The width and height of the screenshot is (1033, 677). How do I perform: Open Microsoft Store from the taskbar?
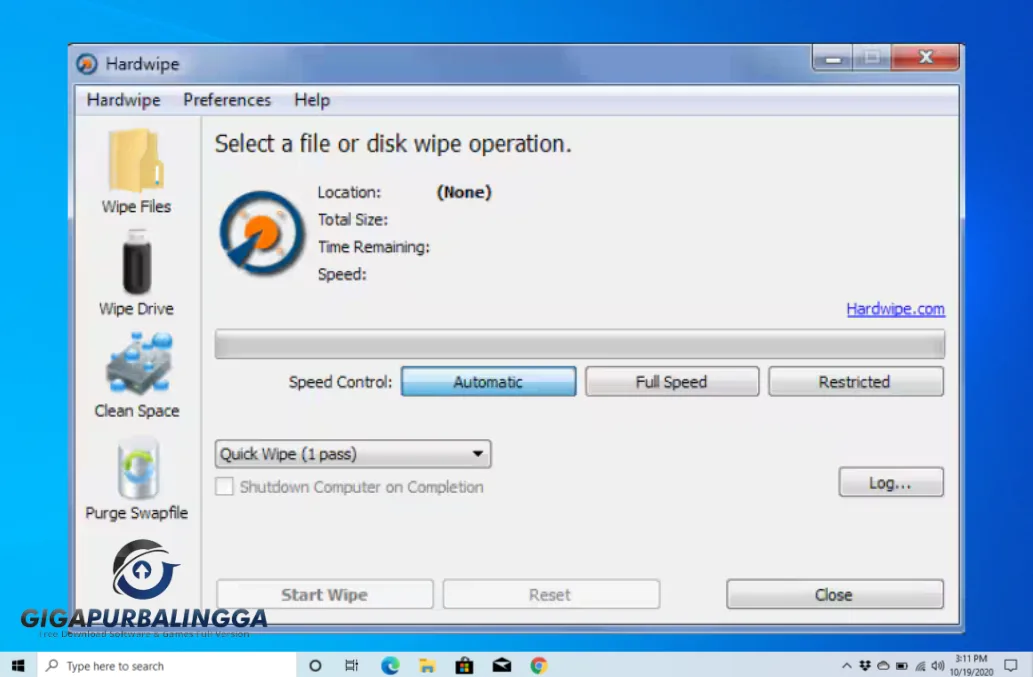tap(464, 665)
